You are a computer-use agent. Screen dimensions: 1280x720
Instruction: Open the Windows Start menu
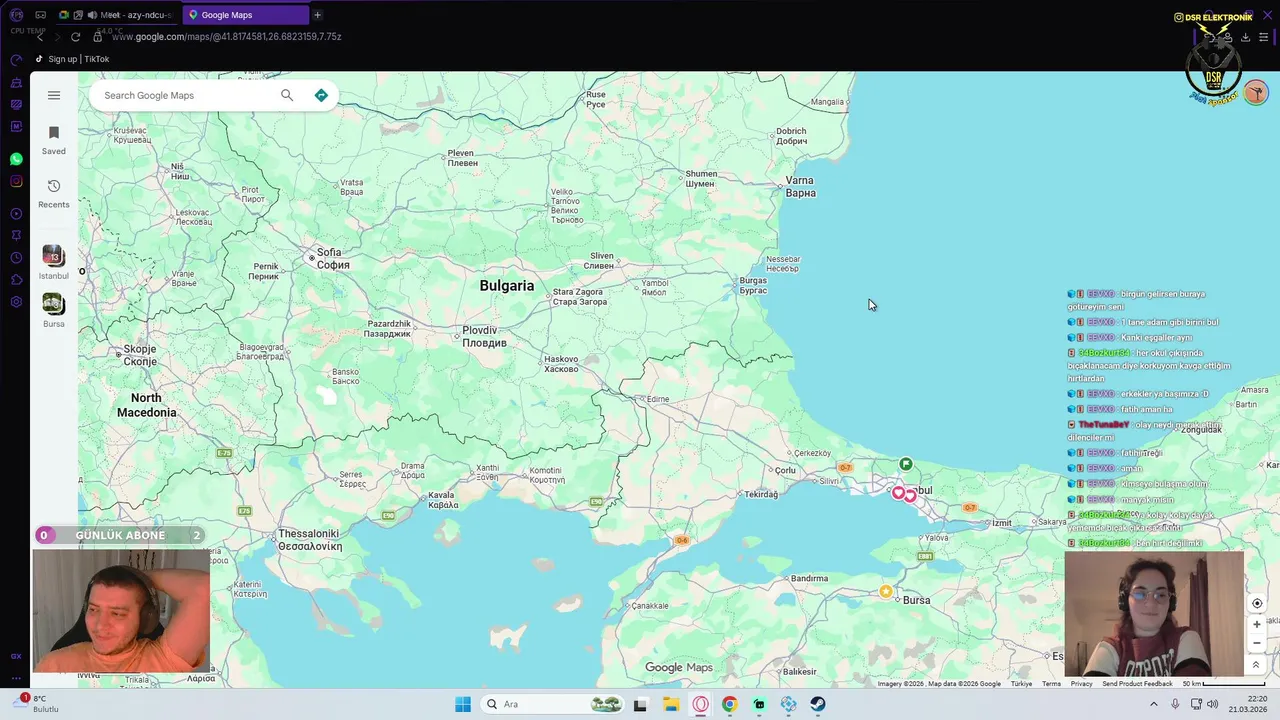462,704
